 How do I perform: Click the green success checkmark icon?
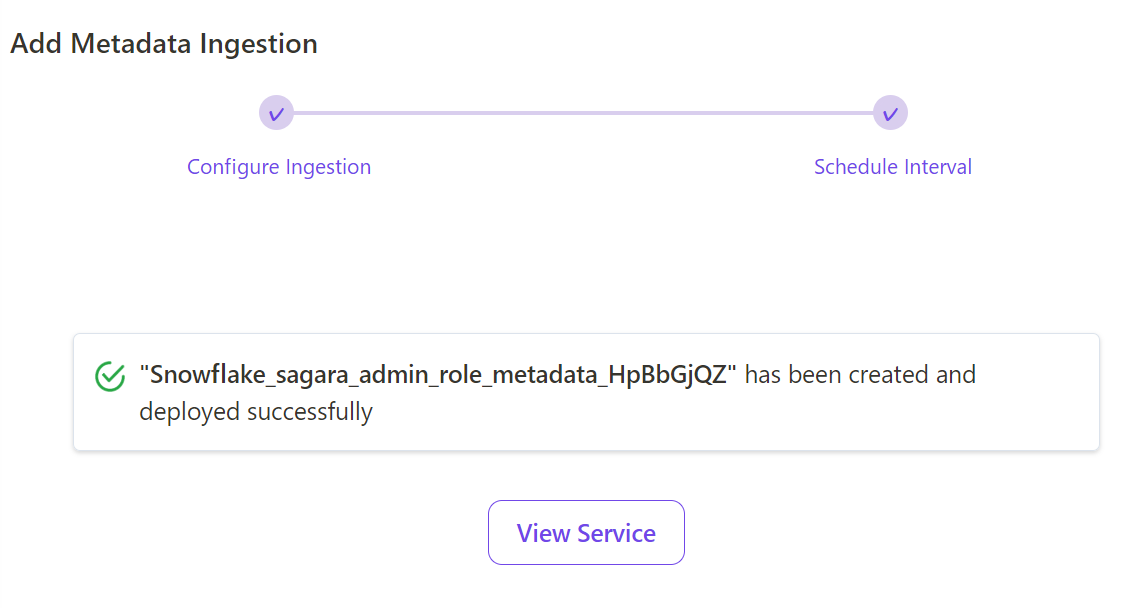(x=110, y=376)
